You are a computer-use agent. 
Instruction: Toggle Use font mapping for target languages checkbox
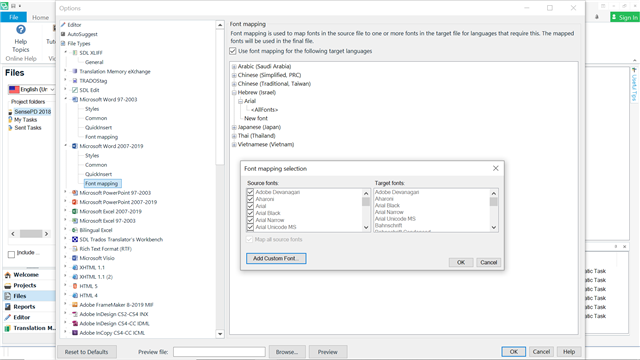(233, 51)
